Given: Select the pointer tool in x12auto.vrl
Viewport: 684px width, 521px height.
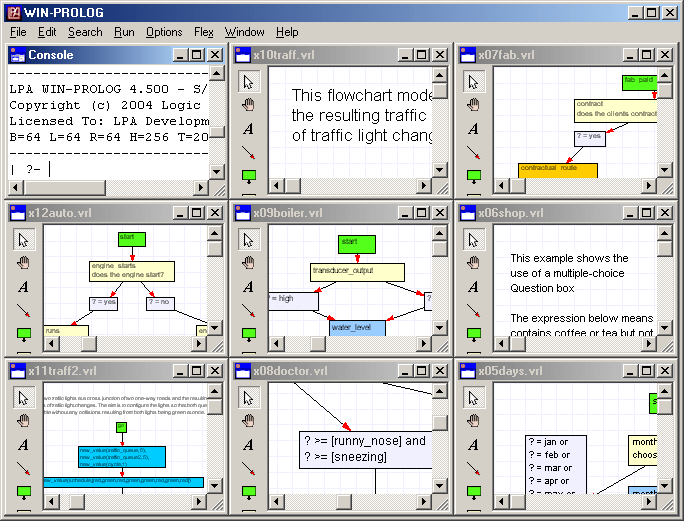Looking at the screenshot, I should [24, 240].
